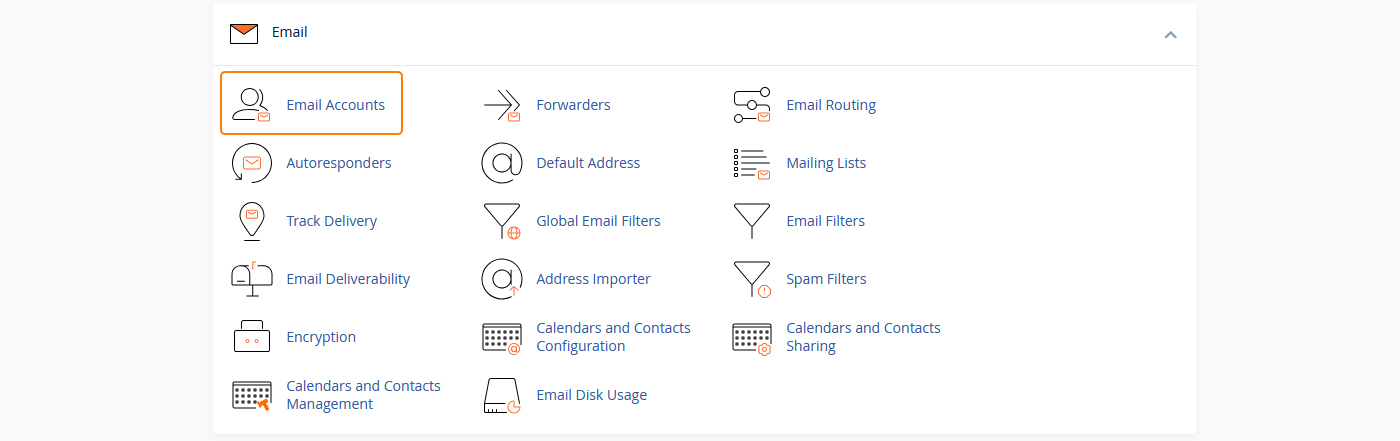Open Calendars and Contacts Configuration link
The image size is (1400, 441).
click(613, 337)
